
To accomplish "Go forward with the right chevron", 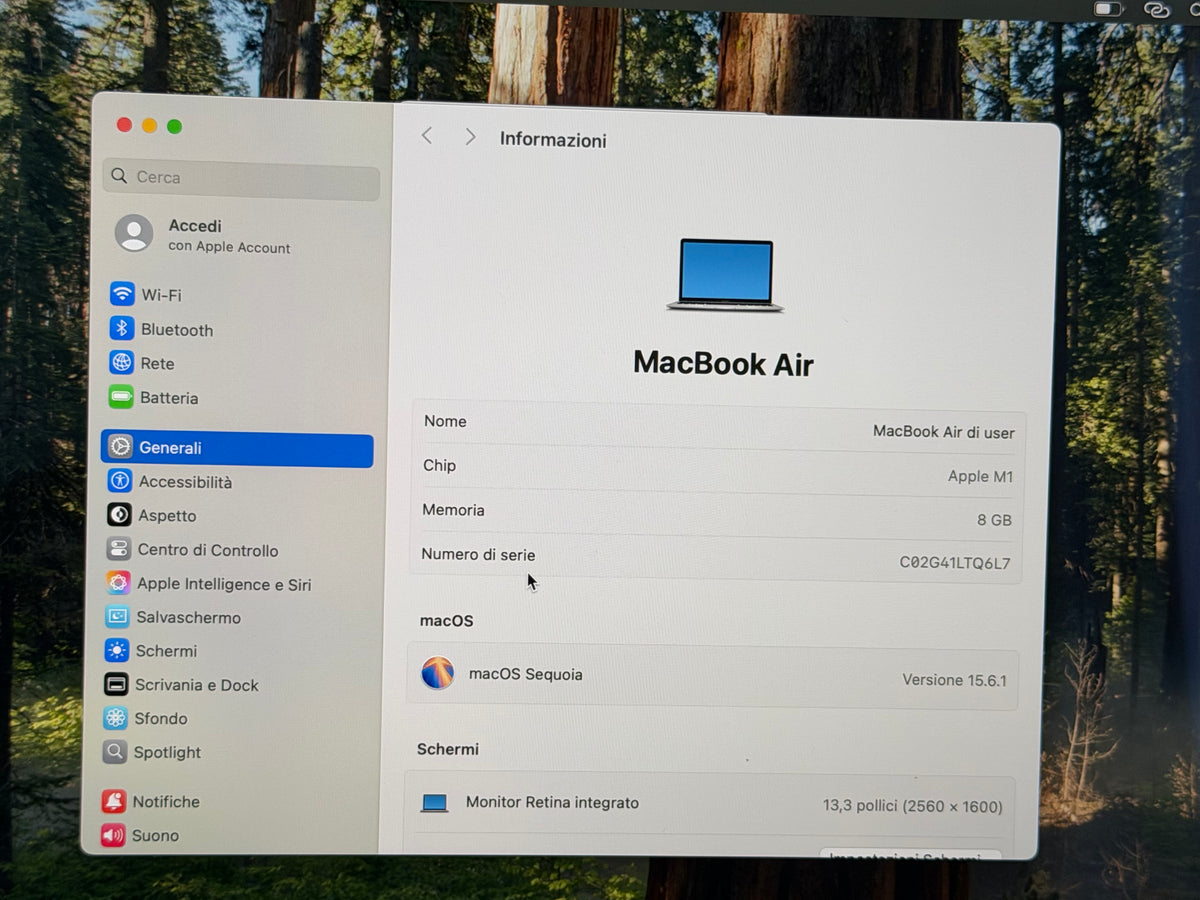I will (470, 137).
